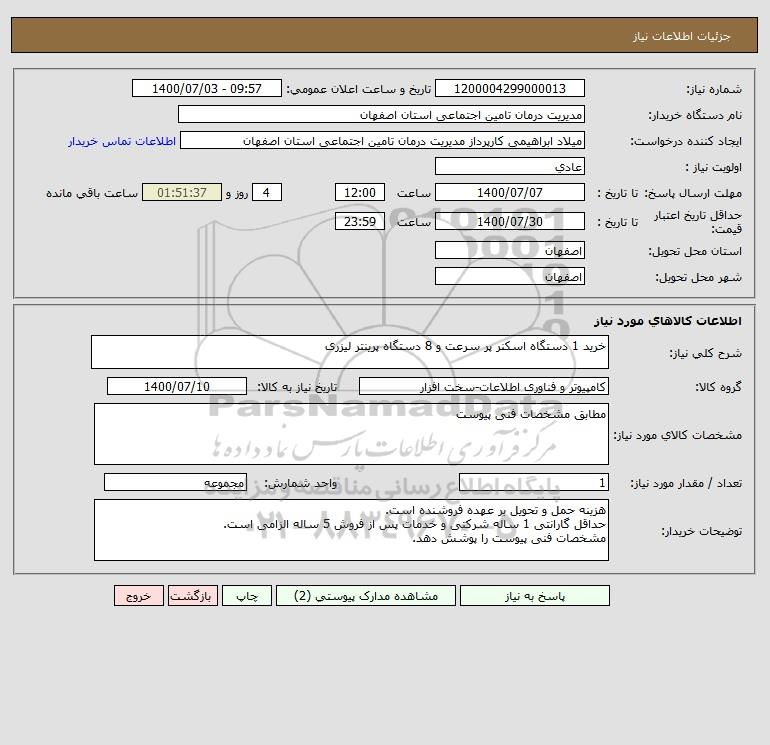770x745 pixels.
Task: Click label شماره نیاز
Action: 714,89
